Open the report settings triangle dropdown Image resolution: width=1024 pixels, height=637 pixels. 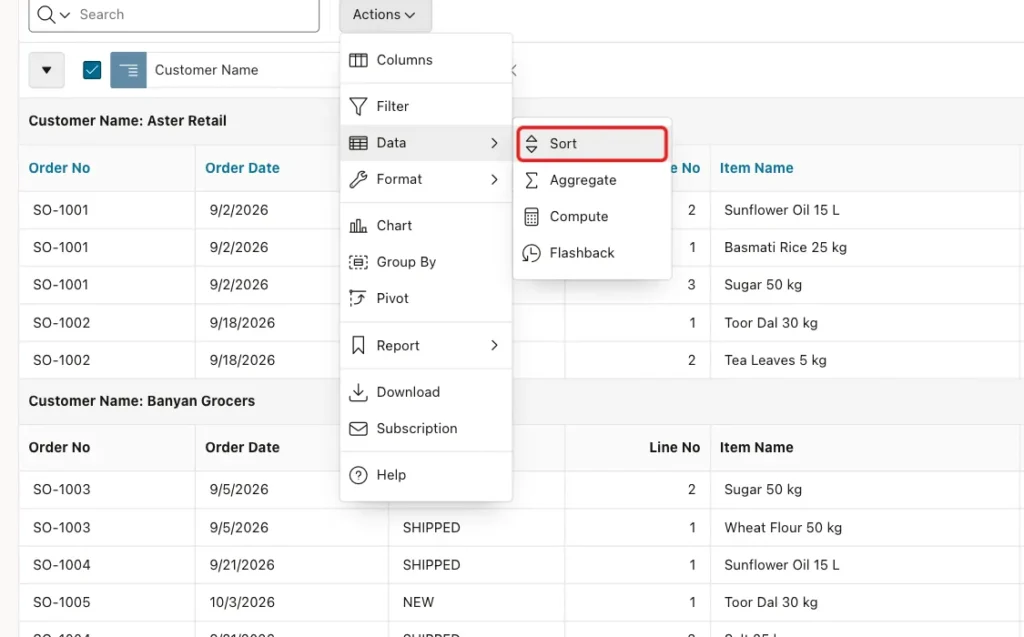point(46,70)
